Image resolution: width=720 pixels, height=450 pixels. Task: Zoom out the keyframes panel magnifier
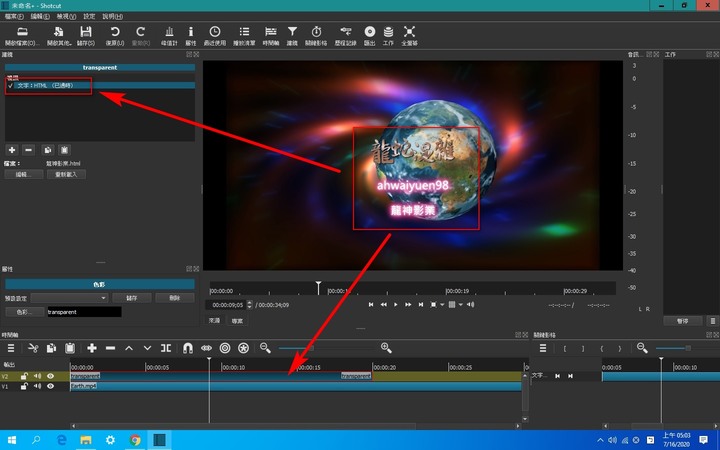pos(642,348)
